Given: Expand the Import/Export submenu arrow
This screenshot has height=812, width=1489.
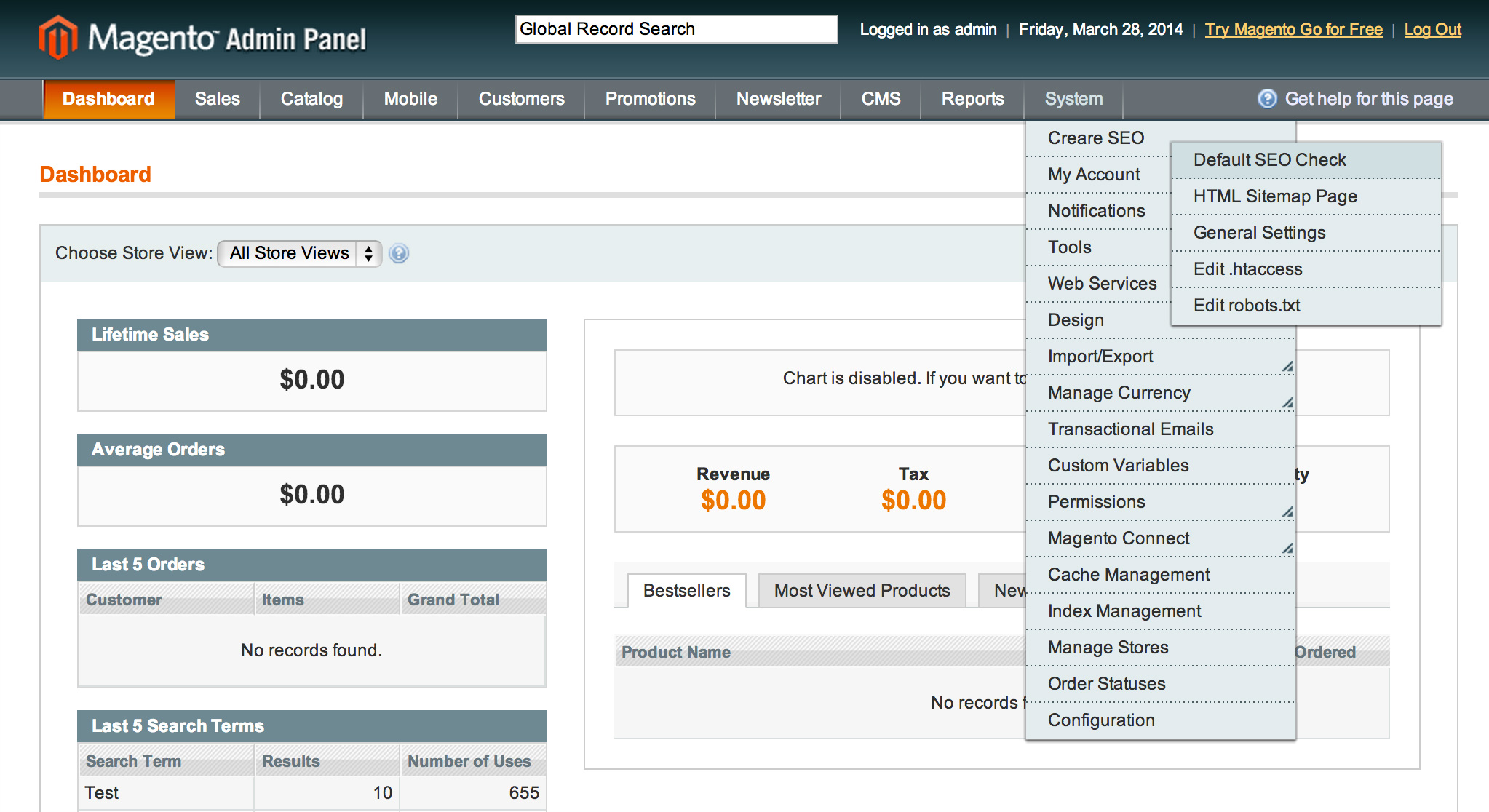Looking at the screenshot, I should coord(1287,366).
